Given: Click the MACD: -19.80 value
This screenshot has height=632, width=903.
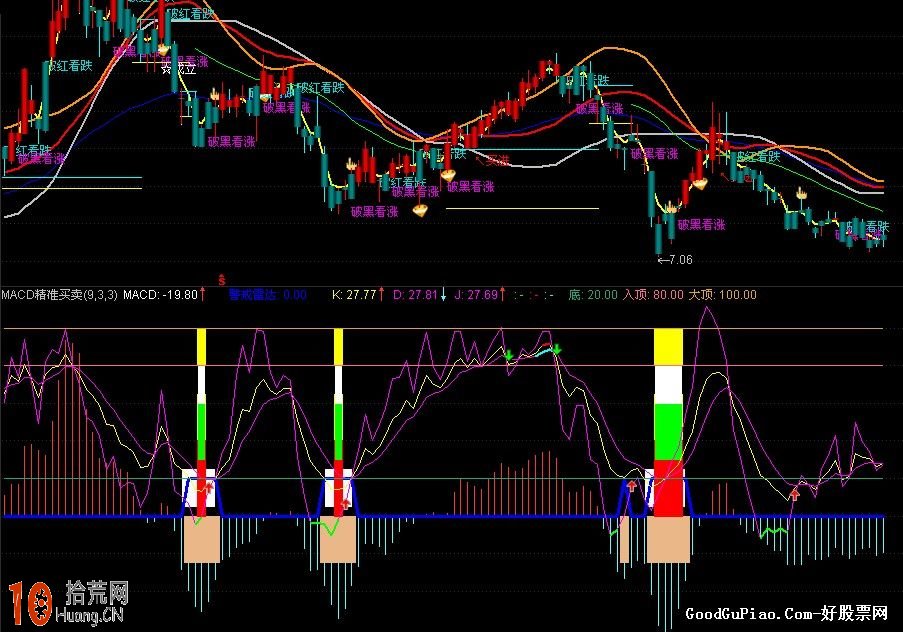Looking at the screenshot, I should [x=161, y=295].
